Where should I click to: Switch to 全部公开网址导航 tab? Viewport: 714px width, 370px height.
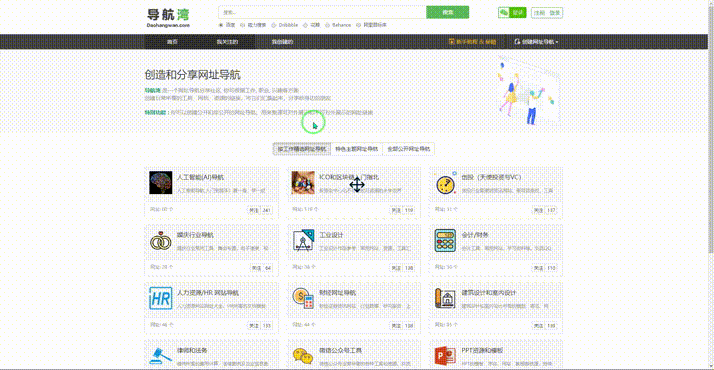408,149
